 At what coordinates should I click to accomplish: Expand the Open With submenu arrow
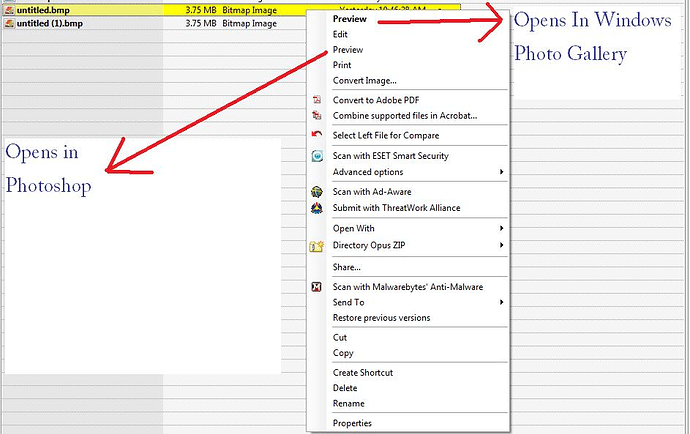point(501,228)
